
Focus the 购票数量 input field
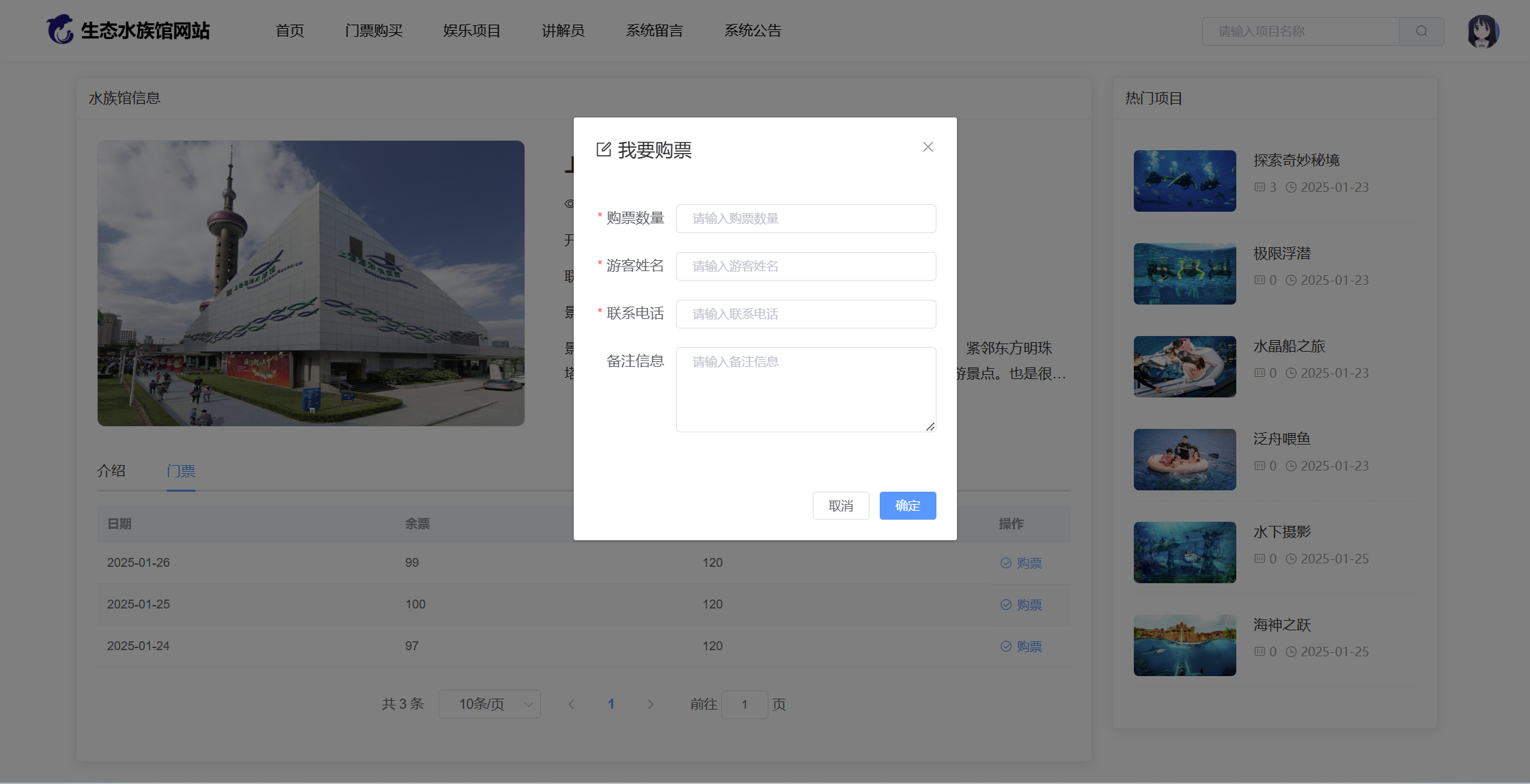805,219
